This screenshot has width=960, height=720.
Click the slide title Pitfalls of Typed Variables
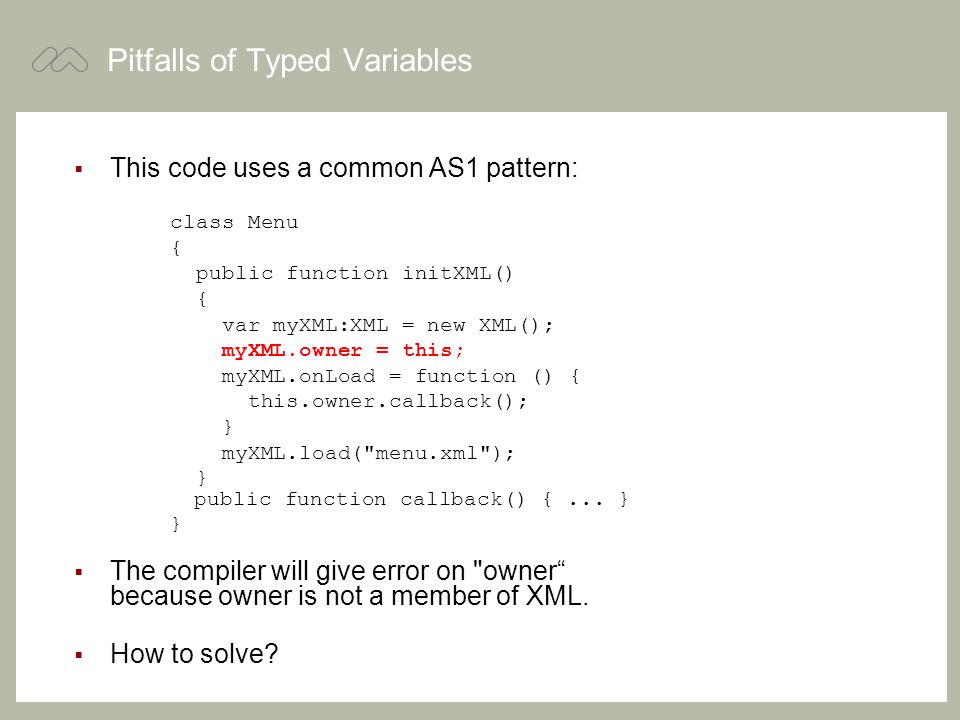pos(290,61)
